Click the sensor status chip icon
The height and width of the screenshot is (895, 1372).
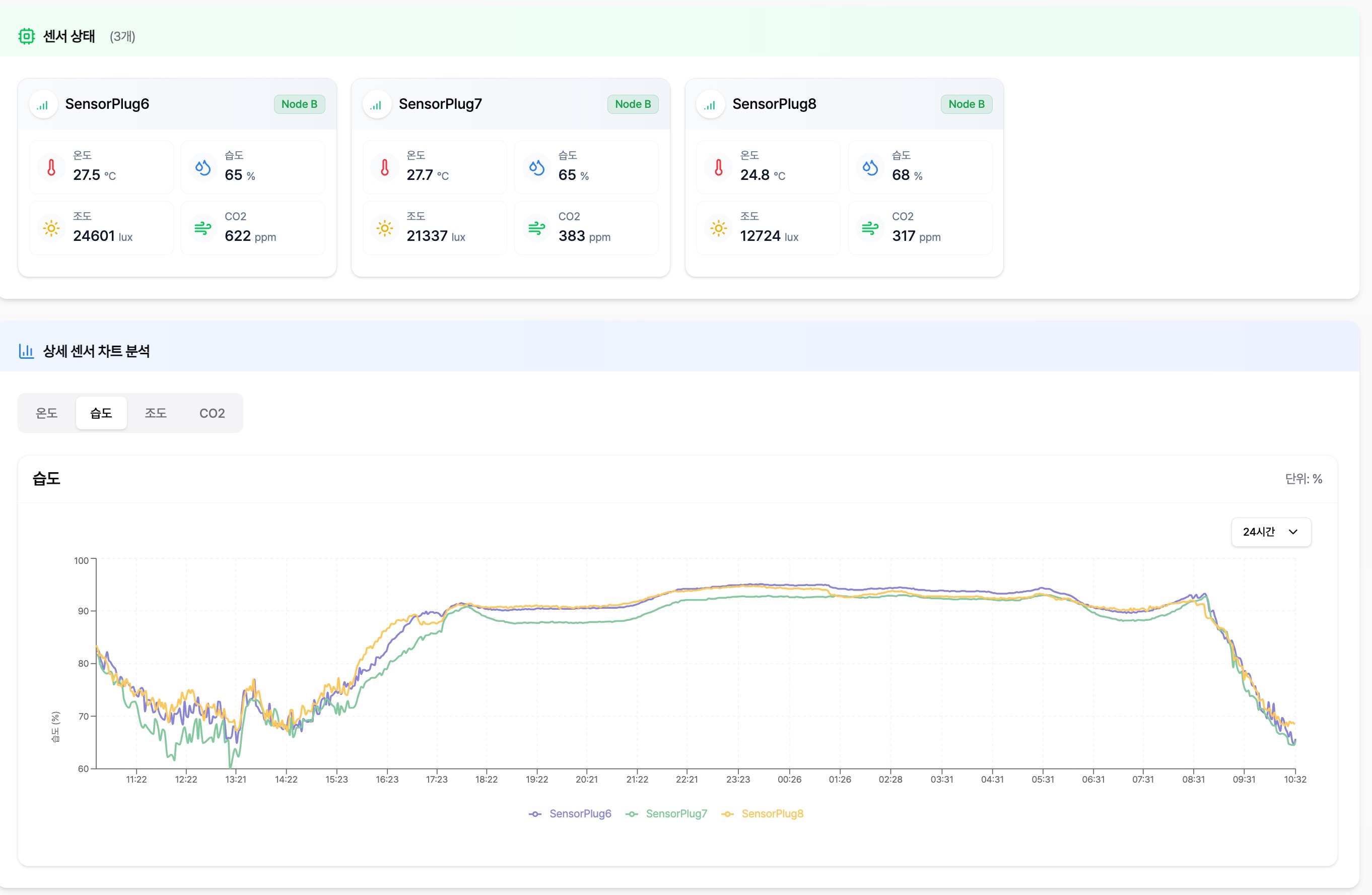(27, 36)
